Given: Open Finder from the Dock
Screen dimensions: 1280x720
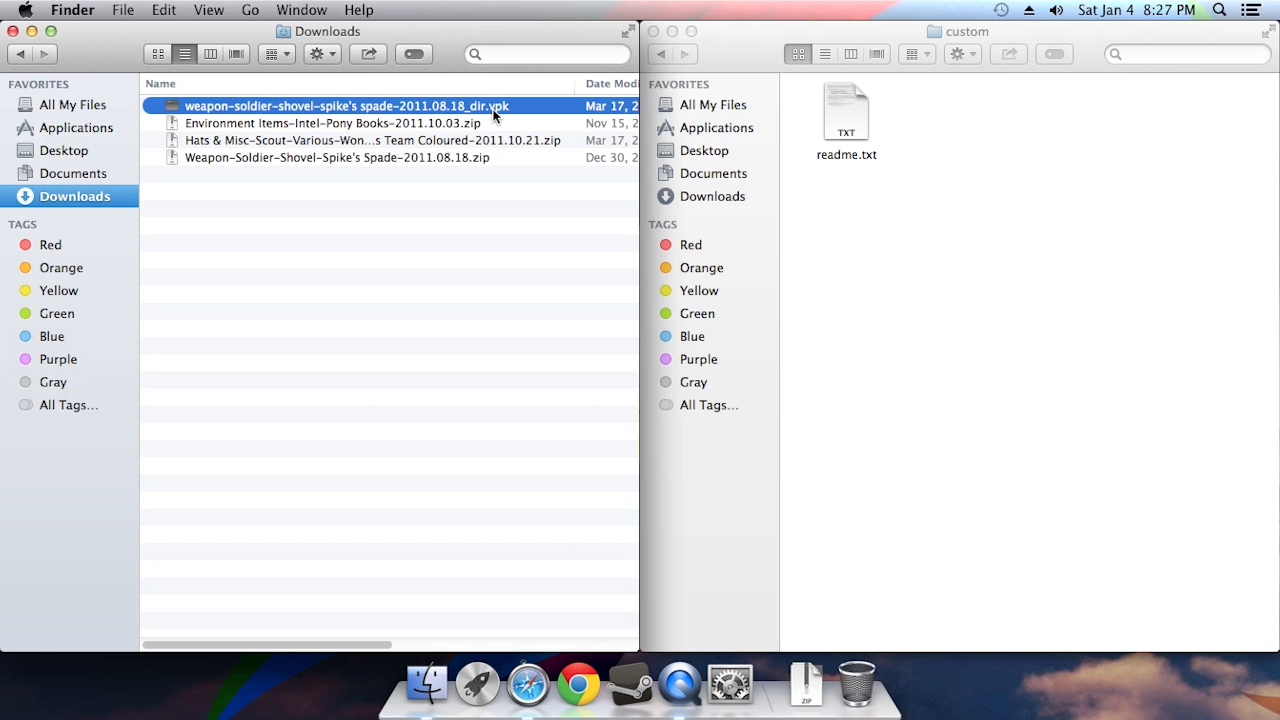Looking at the screenshot, I should coord(427,685).
